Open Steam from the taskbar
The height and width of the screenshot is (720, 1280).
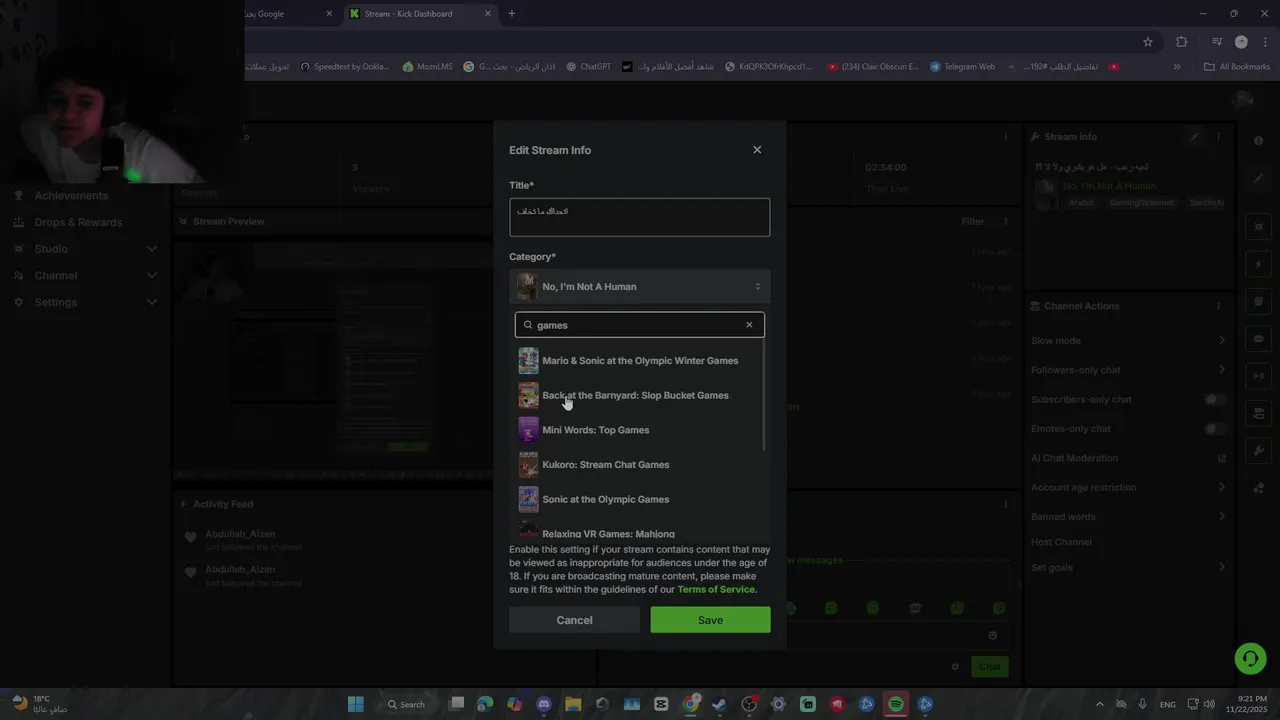click(x=719, y=704)
